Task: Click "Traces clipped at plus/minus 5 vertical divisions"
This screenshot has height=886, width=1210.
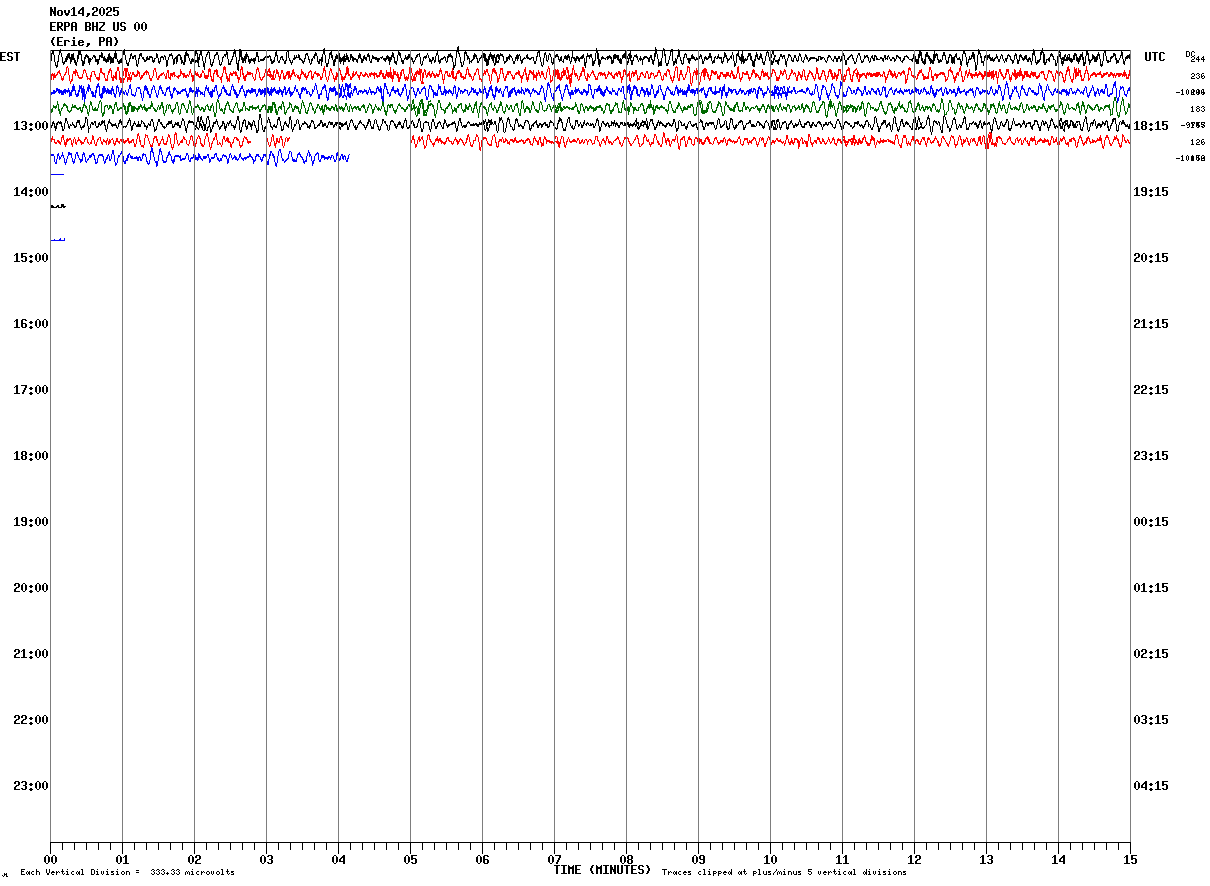Action: [784, 873]
